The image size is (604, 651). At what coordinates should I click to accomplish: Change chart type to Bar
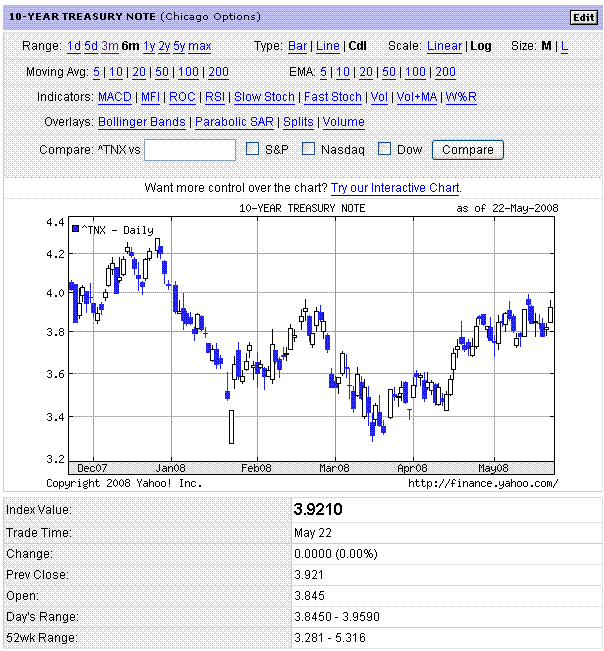[297, 46]
